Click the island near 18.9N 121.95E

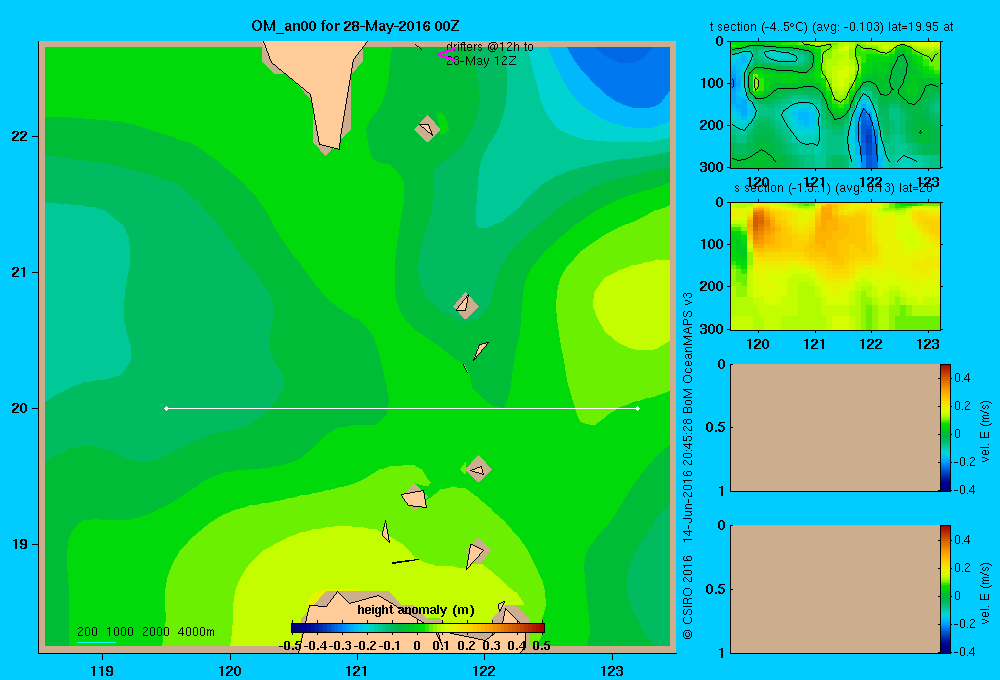point(477,553)
